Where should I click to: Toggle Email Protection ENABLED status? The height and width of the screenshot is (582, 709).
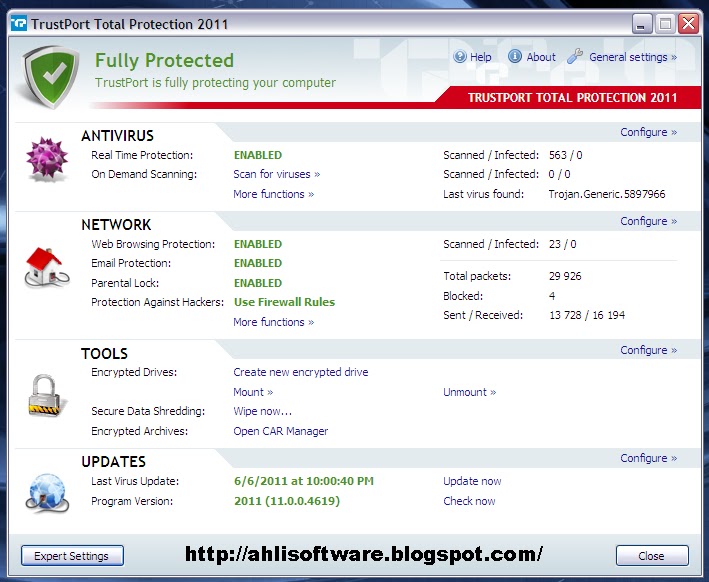click(258, 263)
